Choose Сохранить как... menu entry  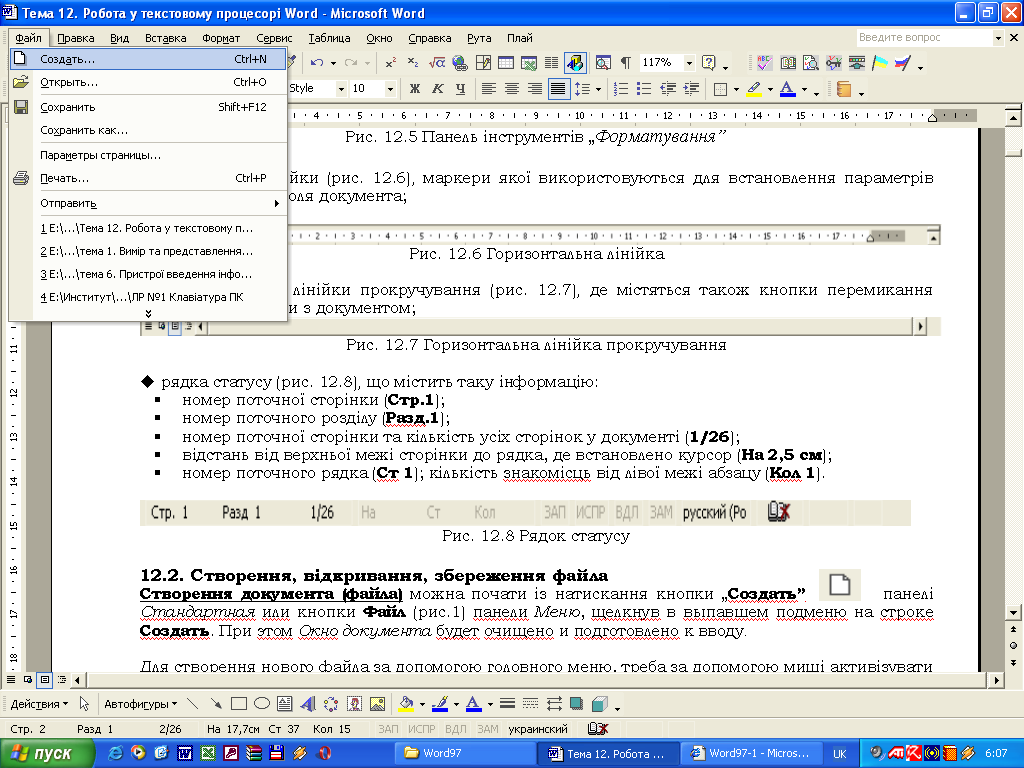click(x=148, y=130)
